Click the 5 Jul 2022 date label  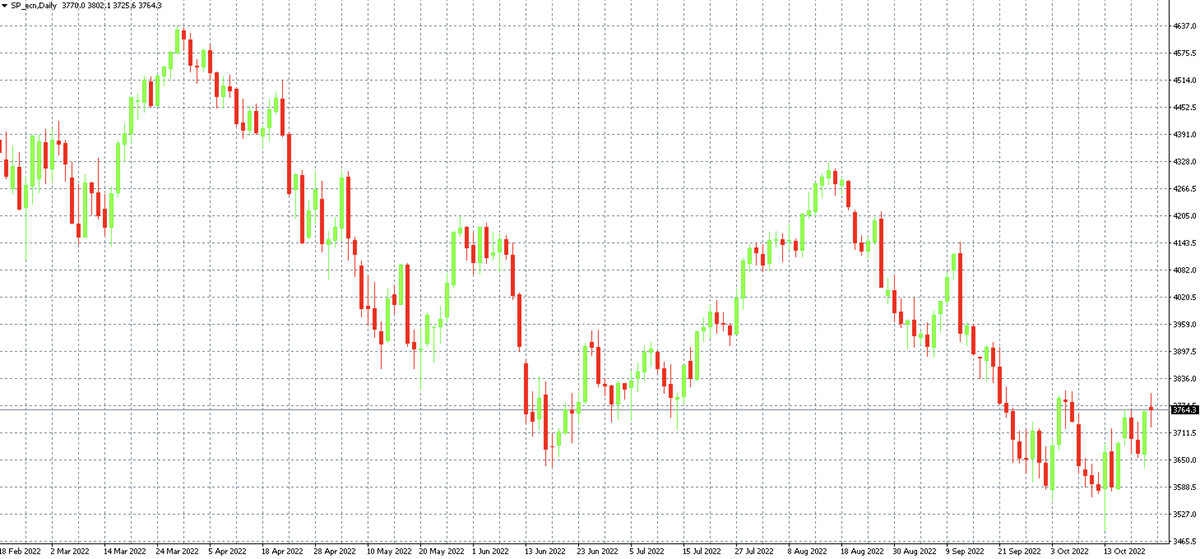pos(649,551)
